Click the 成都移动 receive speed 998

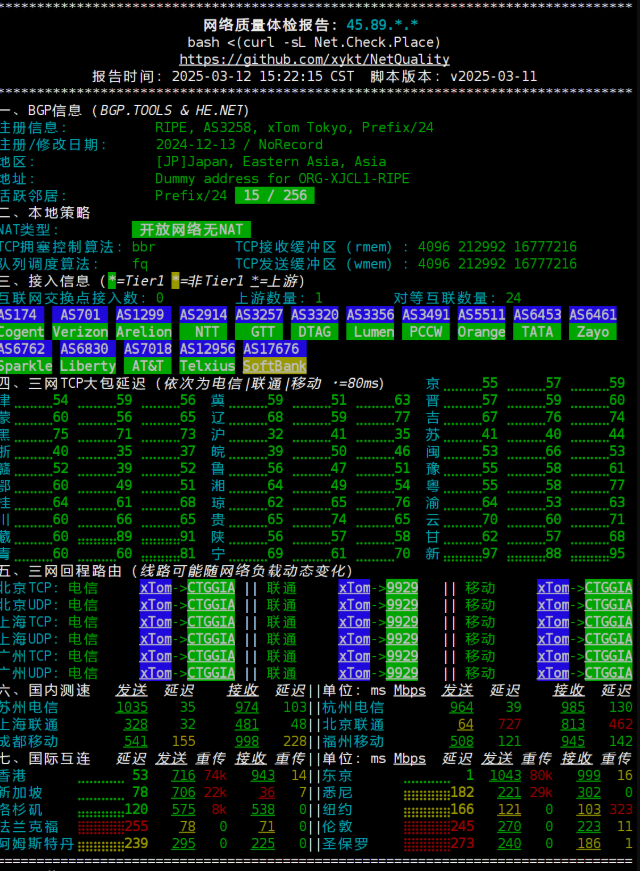pos(247,742)
